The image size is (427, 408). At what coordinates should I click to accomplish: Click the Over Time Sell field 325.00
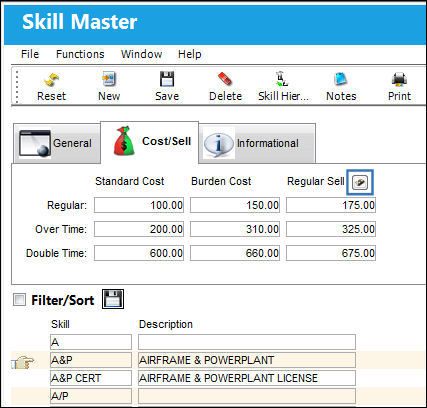(x=331, y=229)
